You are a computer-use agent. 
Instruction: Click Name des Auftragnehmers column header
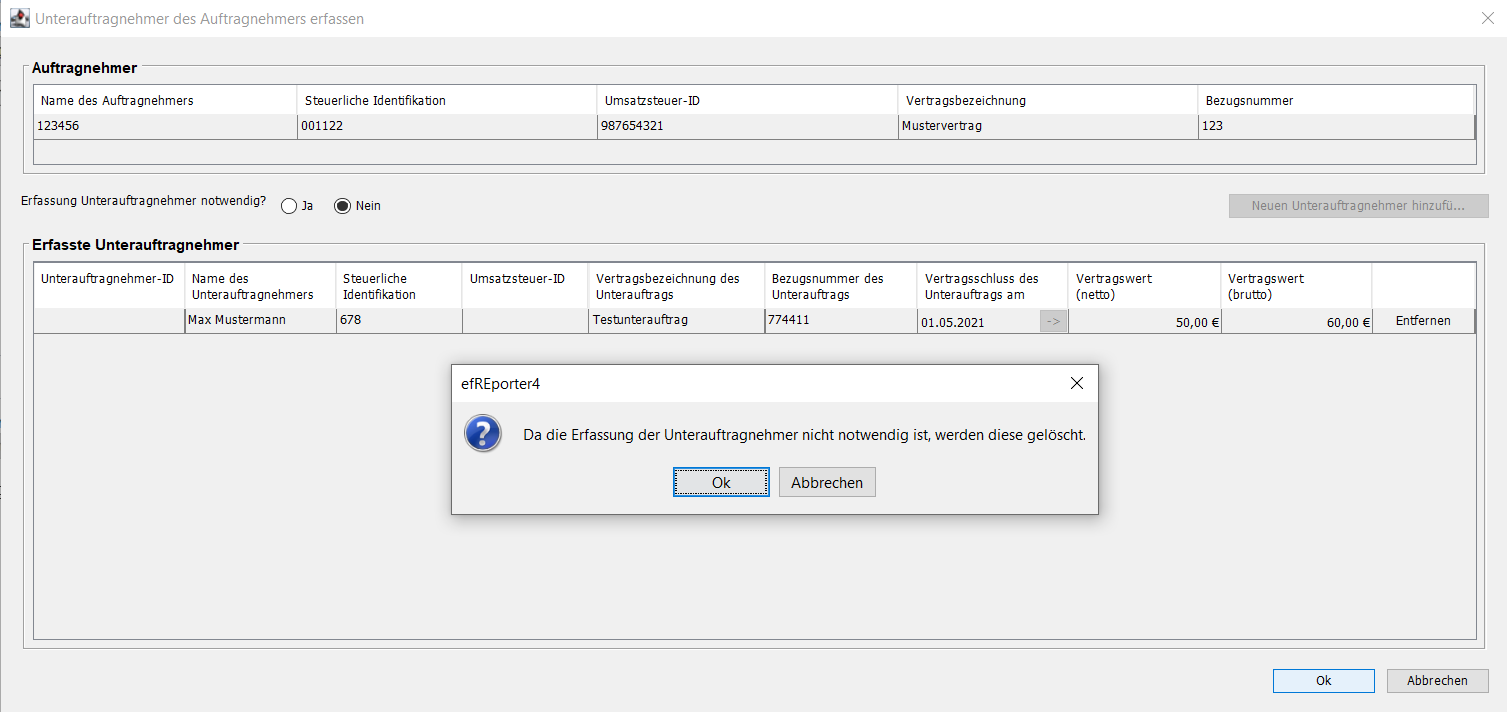tap(165, 100)
